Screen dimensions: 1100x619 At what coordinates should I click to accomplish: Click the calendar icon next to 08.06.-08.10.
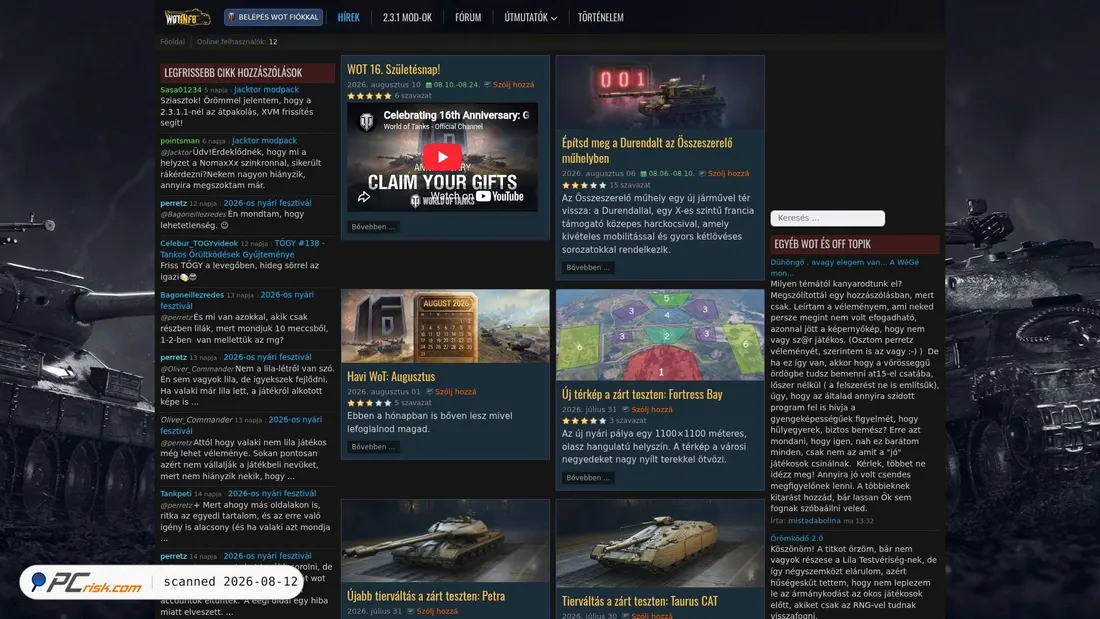point(643,173)
